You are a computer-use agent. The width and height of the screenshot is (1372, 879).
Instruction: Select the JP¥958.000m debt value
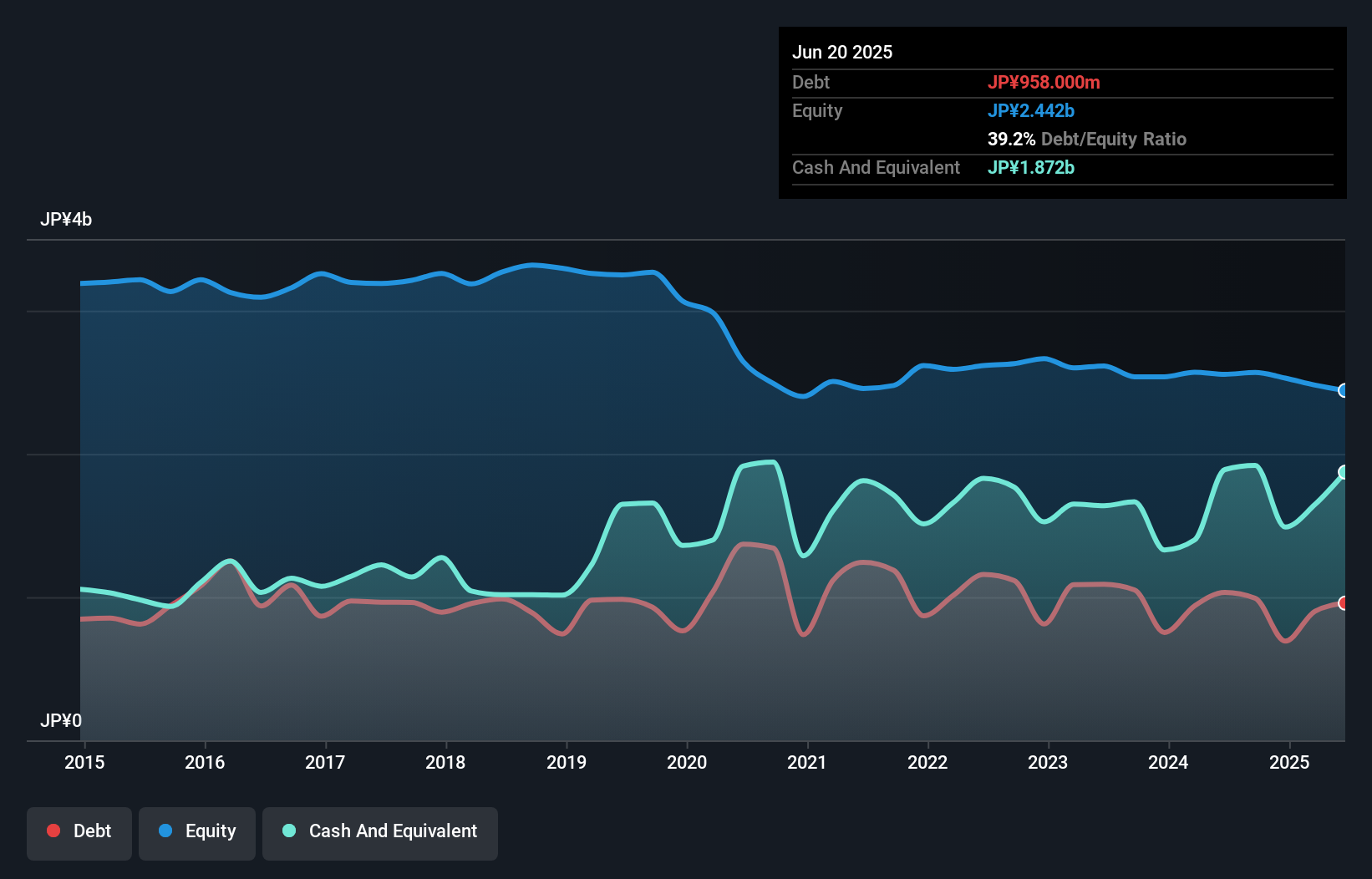pyautogui.click(x=1044, y=83)
